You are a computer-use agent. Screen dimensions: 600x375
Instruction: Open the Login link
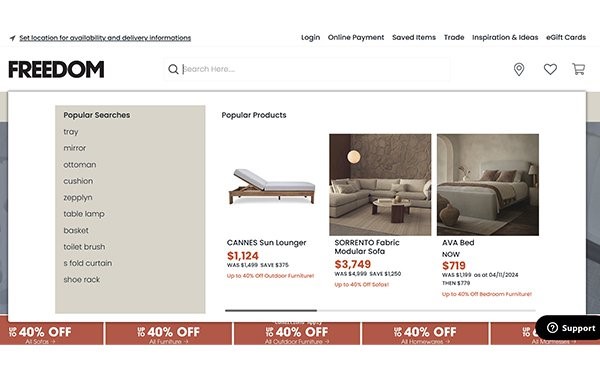[310, 38]
